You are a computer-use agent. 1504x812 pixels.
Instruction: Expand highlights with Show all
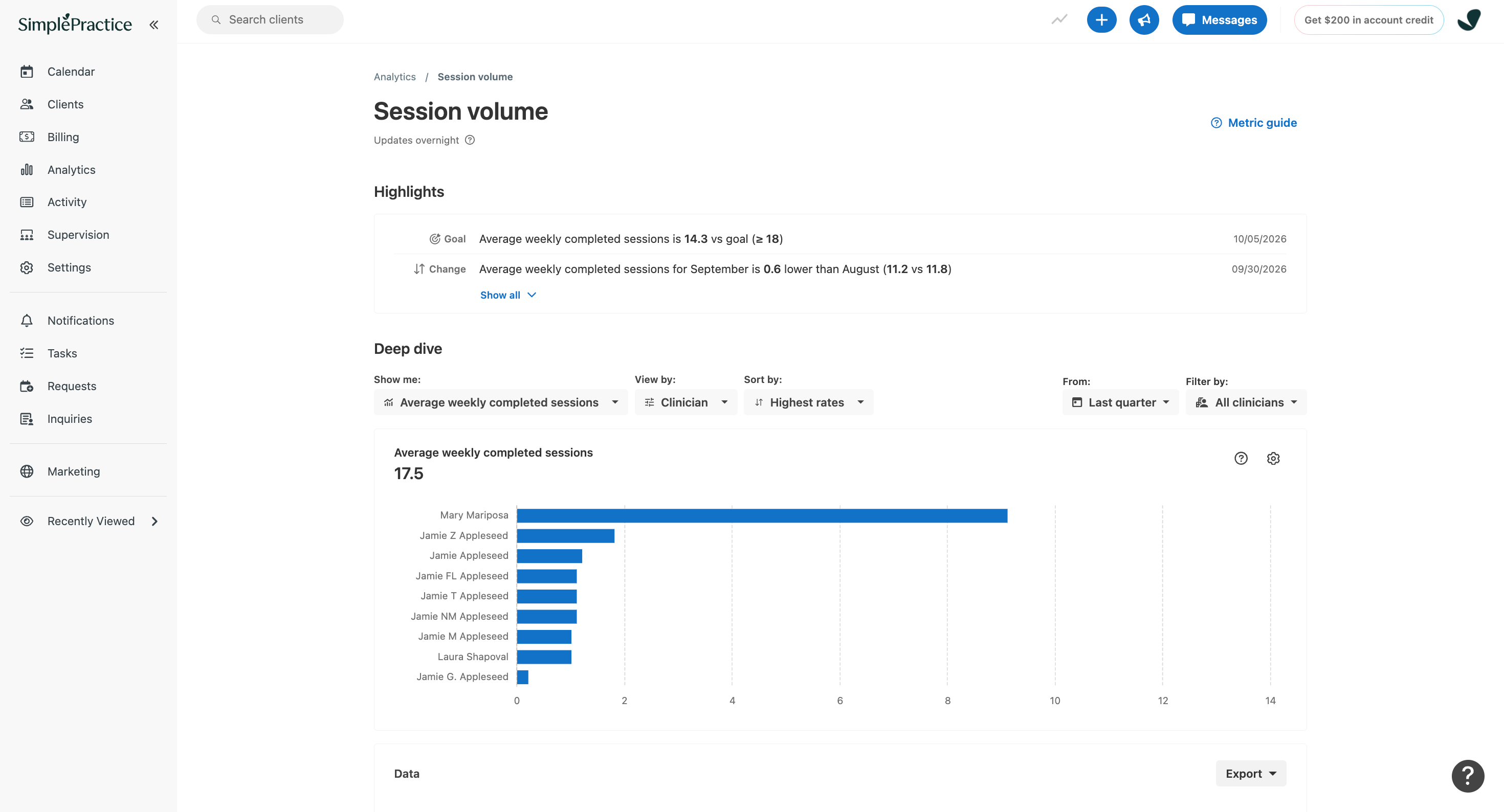tap(508, 295)
